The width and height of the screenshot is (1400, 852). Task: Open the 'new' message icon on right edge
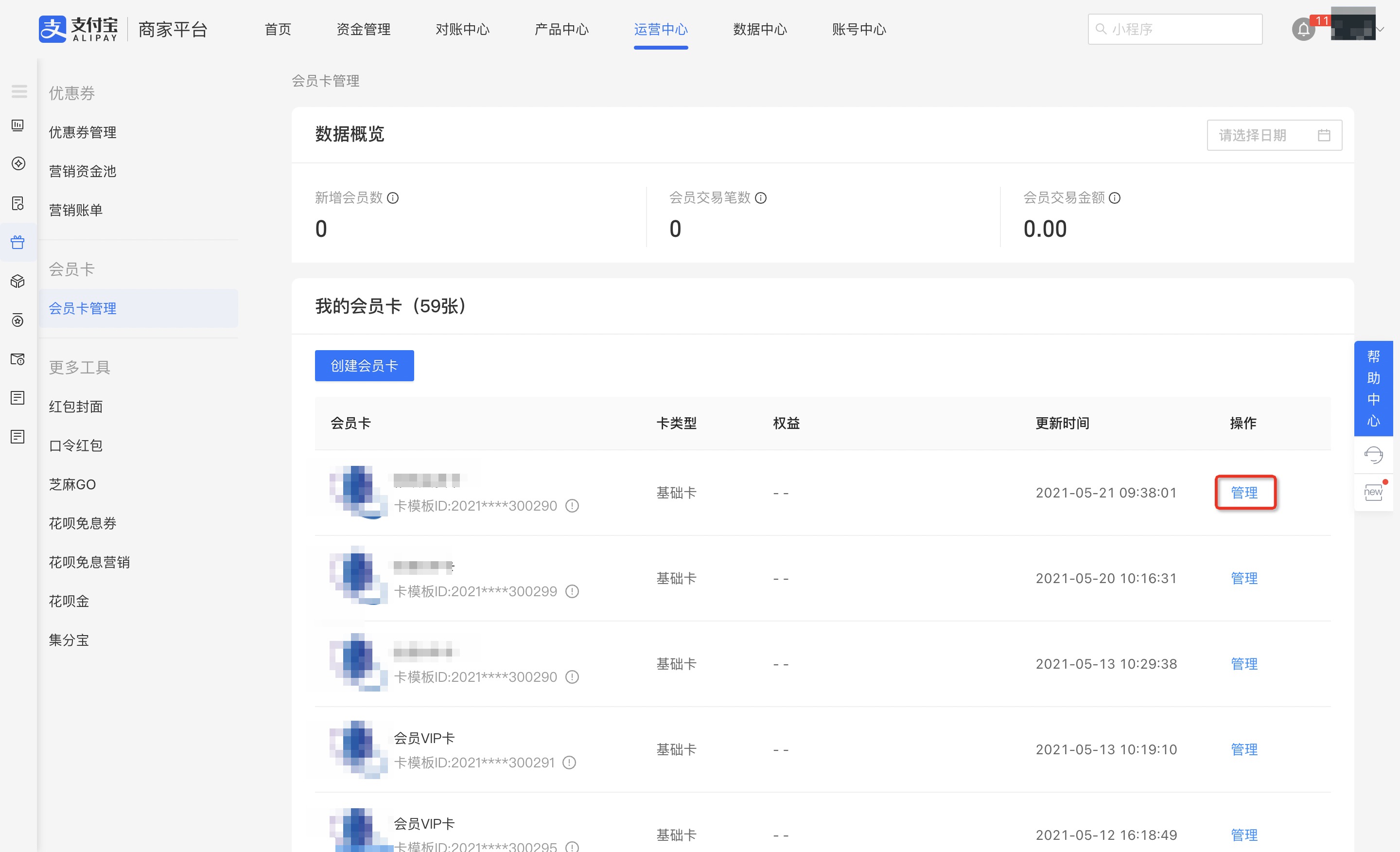[x=1373, y=492]
